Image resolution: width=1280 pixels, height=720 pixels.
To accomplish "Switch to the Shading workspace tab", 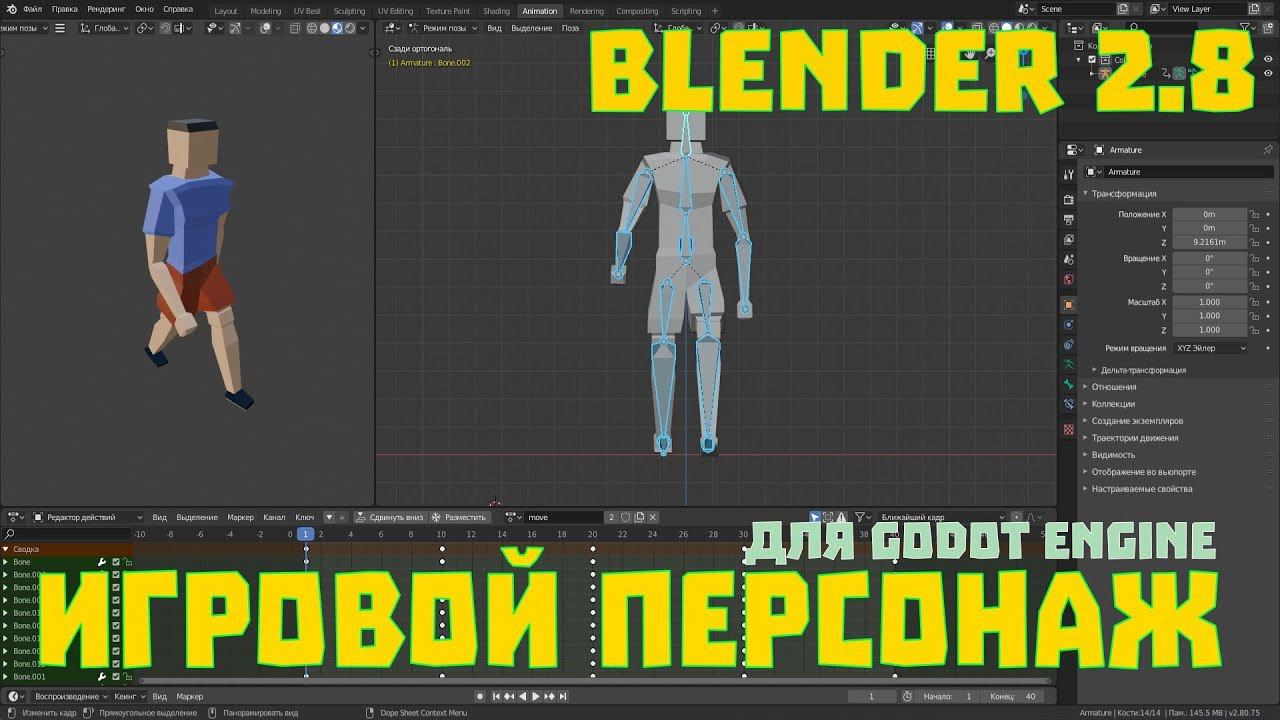I will pos(496,11).
